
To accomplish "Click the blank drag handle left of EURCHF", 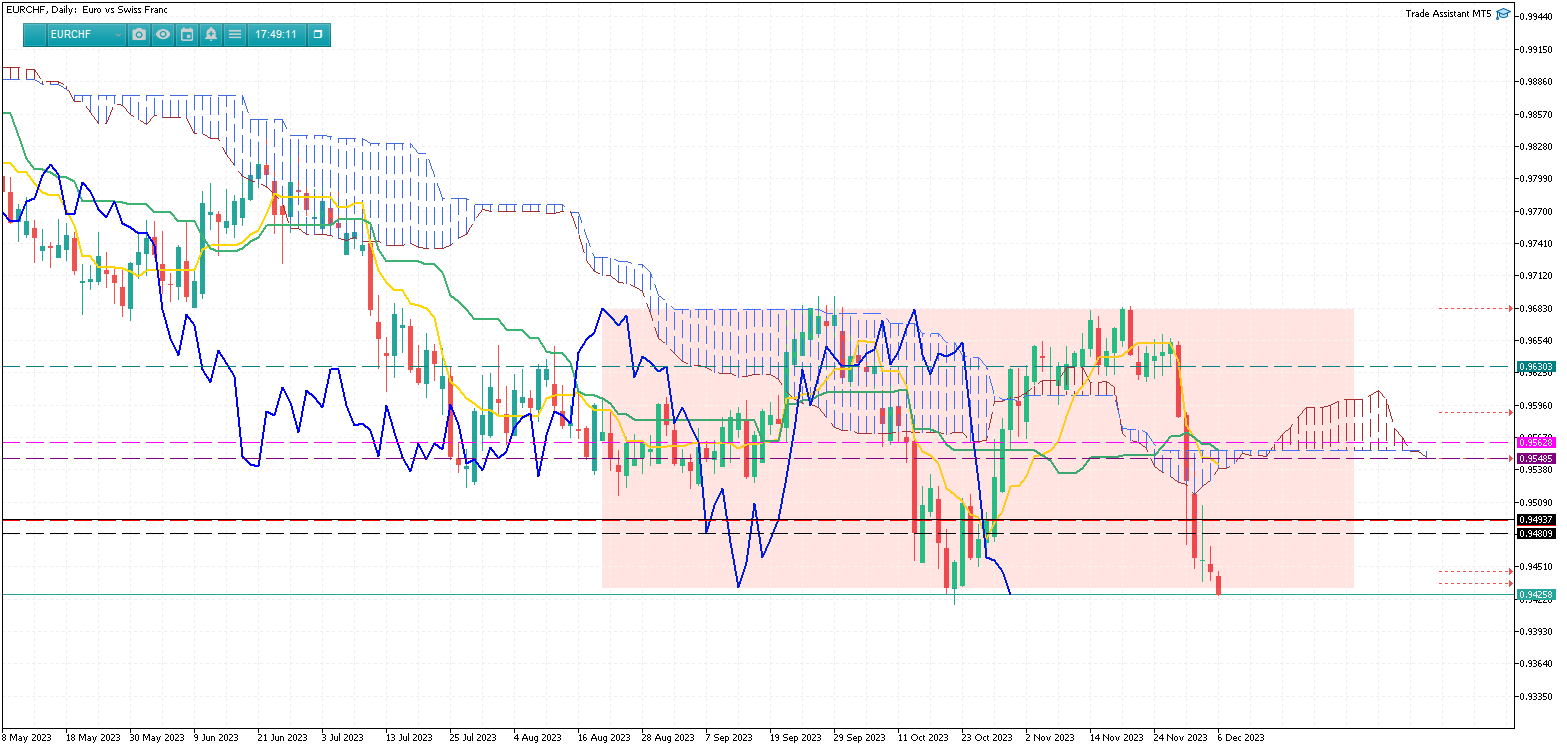I will coord(36,34).
